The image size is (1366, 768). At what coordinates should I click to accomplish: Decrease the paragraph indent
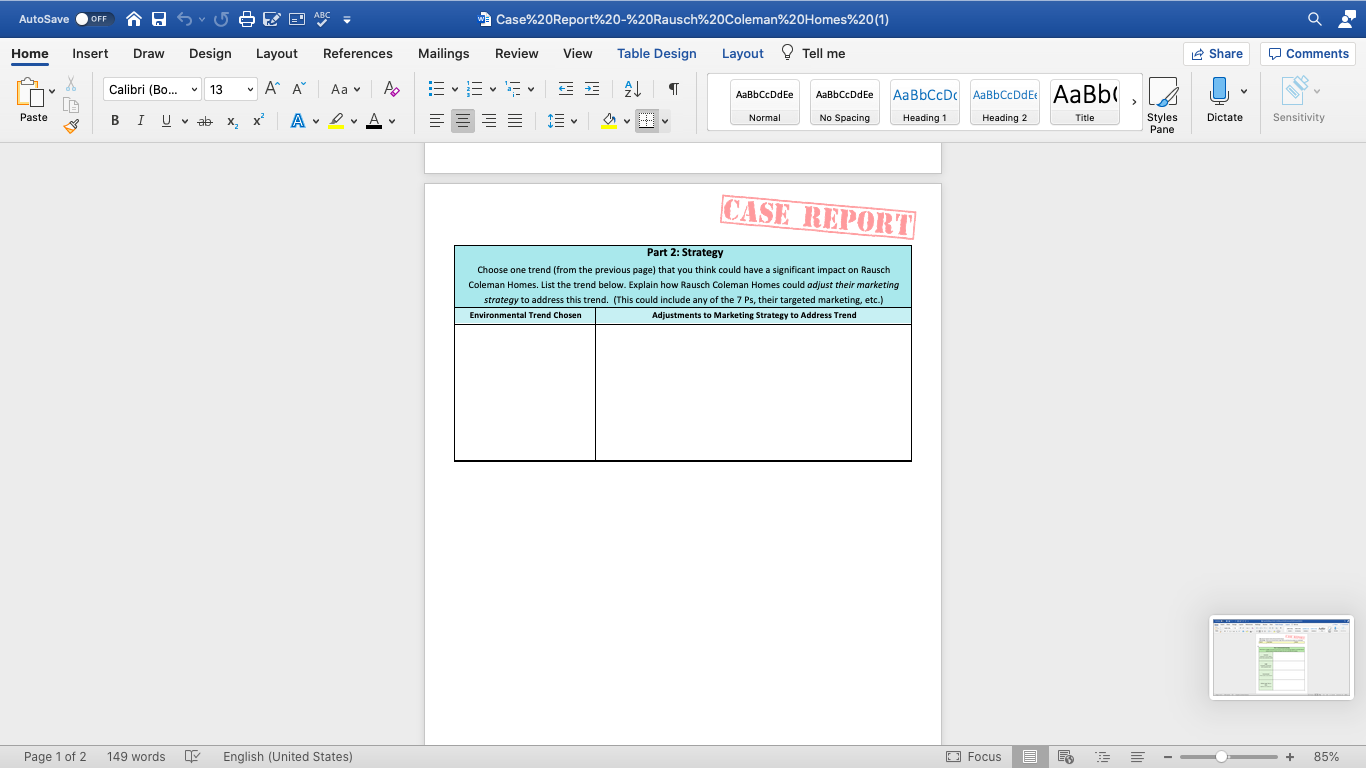click(x=566, y=89)
